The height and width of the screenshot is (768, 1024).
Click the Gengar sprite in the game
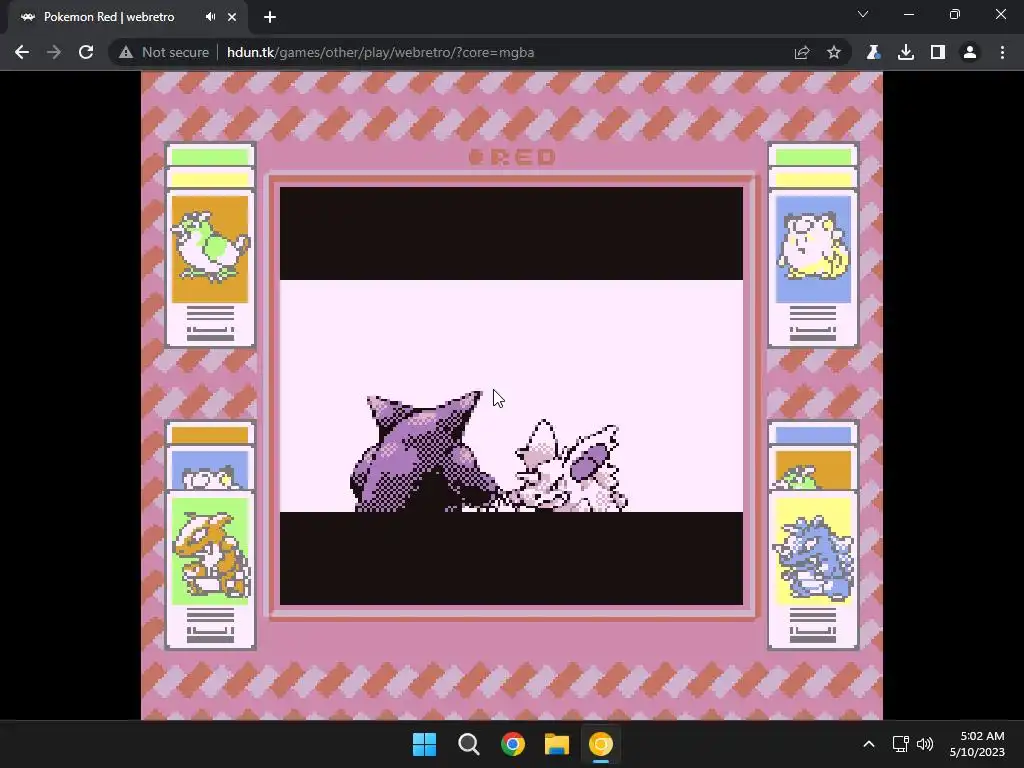click(x=423, y=452)
